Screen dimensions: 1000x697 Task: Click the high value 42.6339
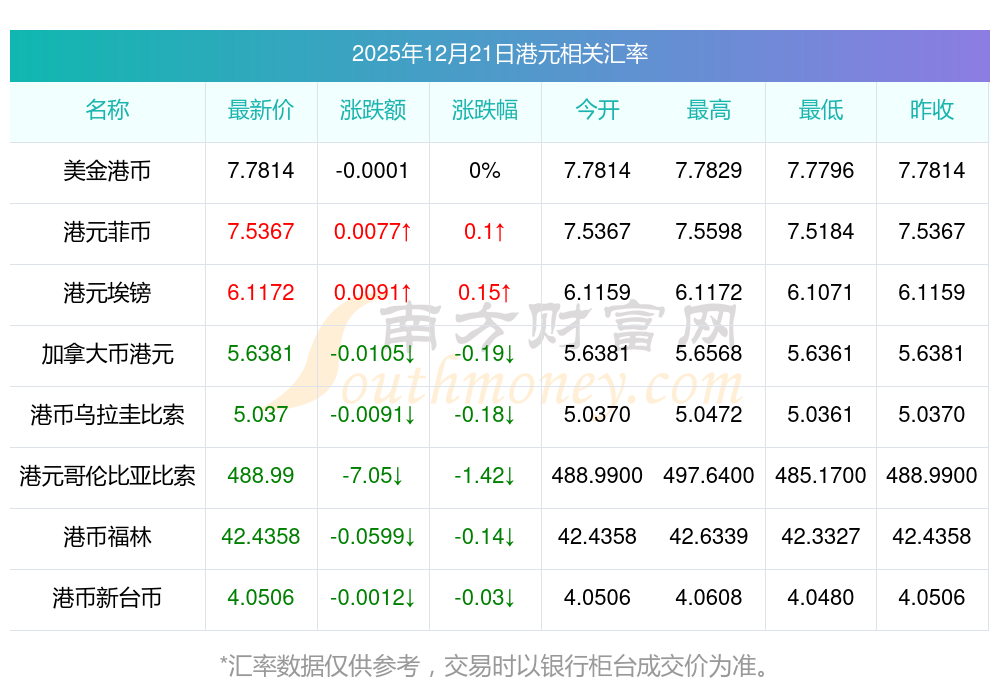709,536
